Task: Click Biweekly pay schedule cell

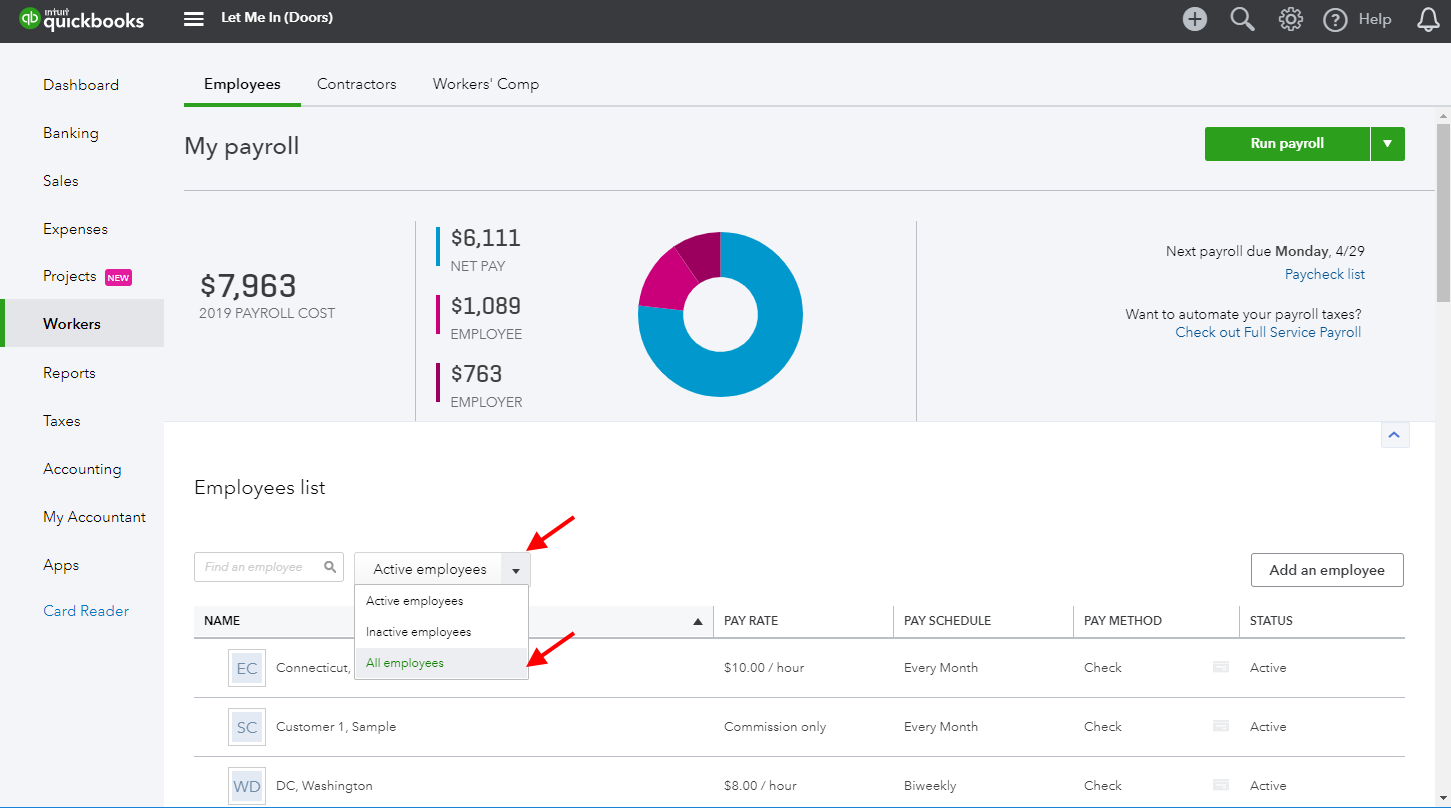Action: pos(930,786)
